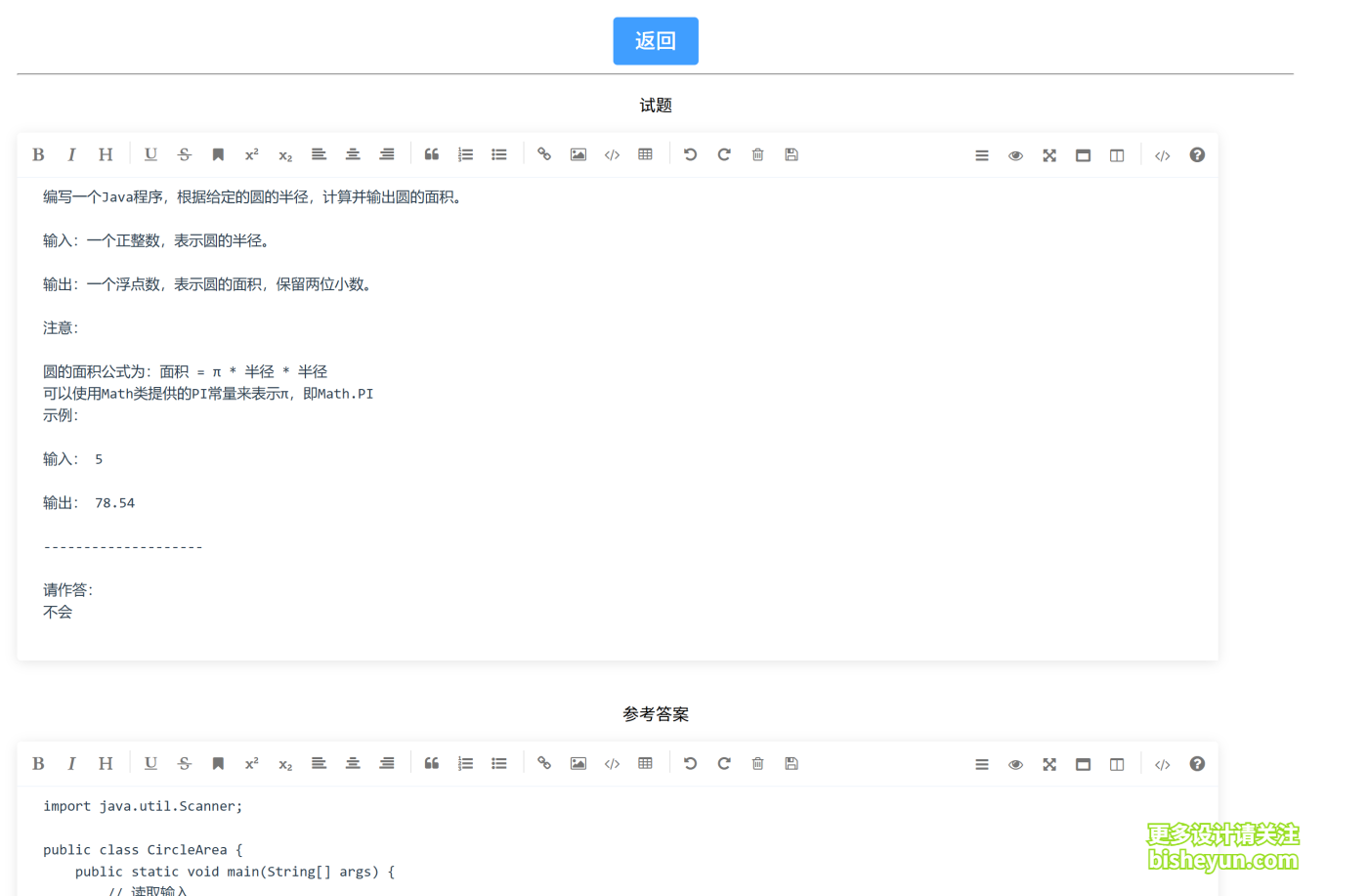Toggle fullscreen in 参考答案 editor

[x=1049, y=764]
